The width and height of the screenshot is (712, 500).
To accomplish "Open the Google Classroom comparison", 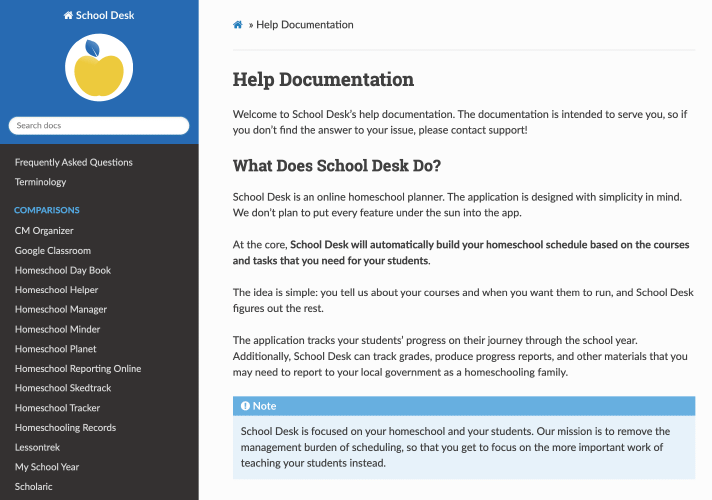I will coord(53,251).
